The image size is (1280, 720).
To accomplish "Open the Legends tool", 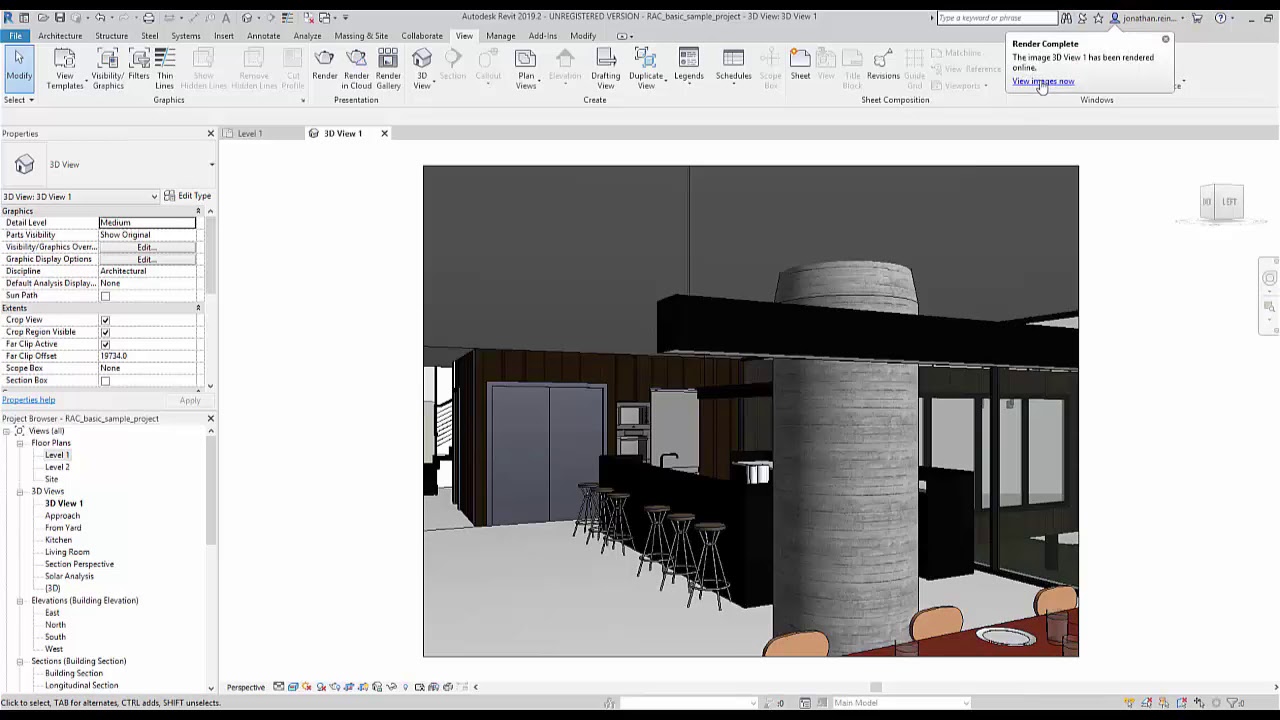I will click(688, 66).
